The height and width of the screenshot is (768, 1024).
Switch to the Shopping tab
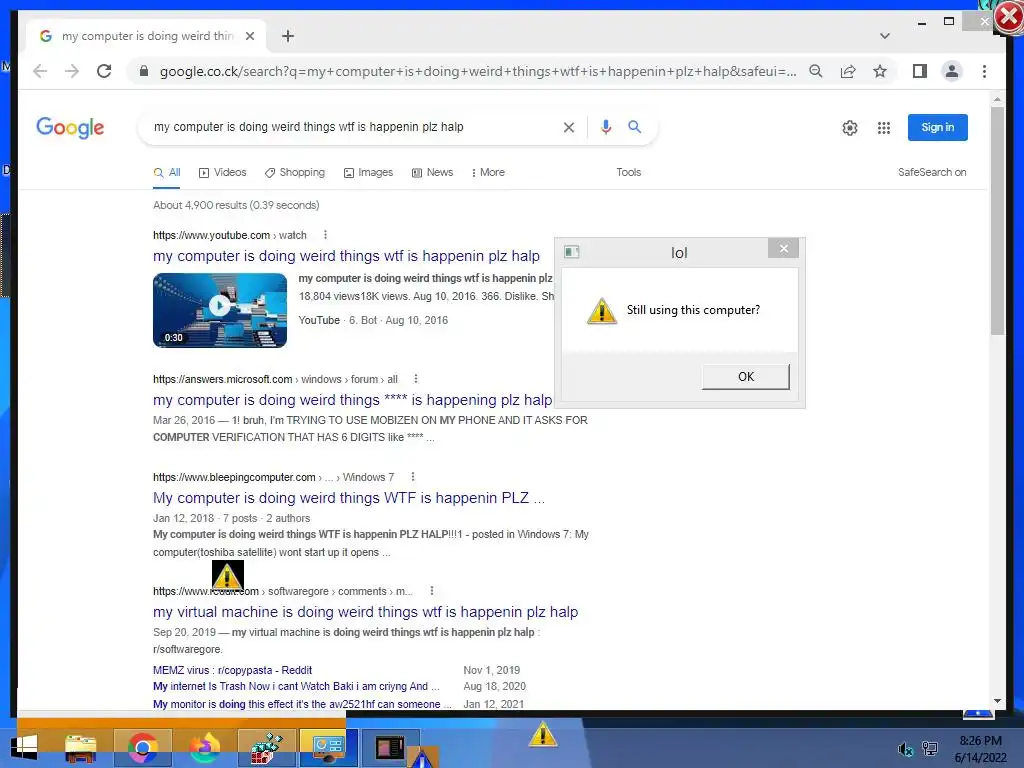coord(295,172)
